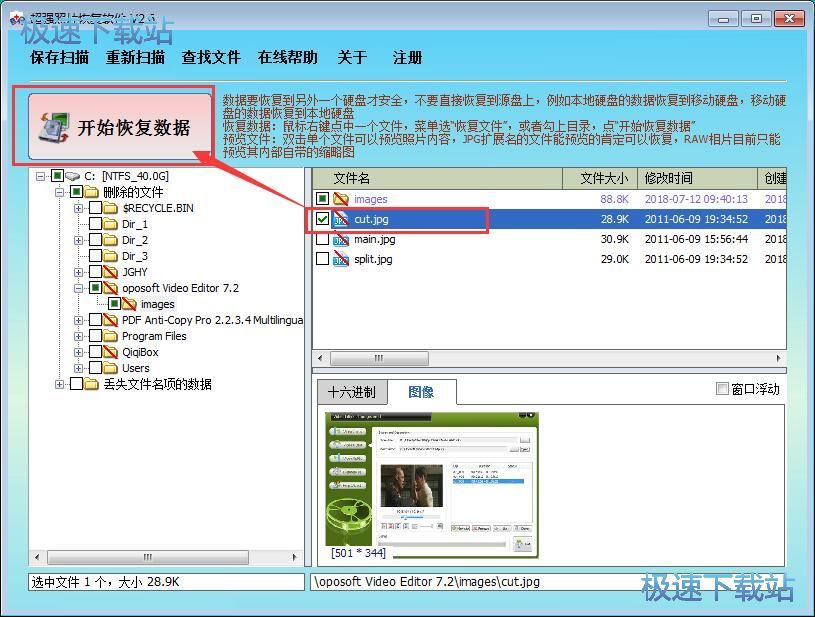
Task: Click the Users folder icon
Action: 110,368
